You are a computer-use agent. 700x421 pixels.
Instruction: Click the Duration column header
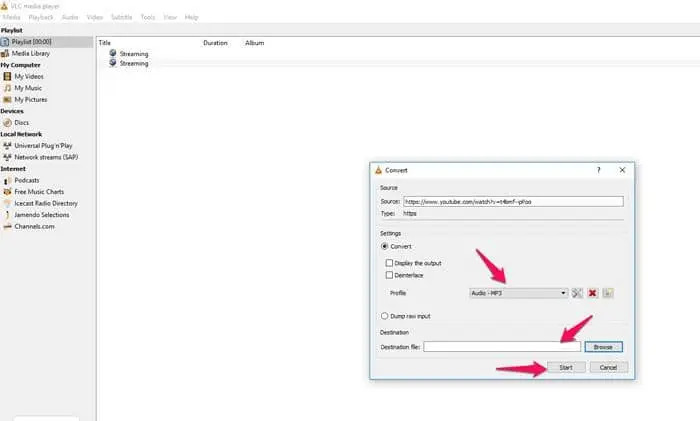pos(215,43)
